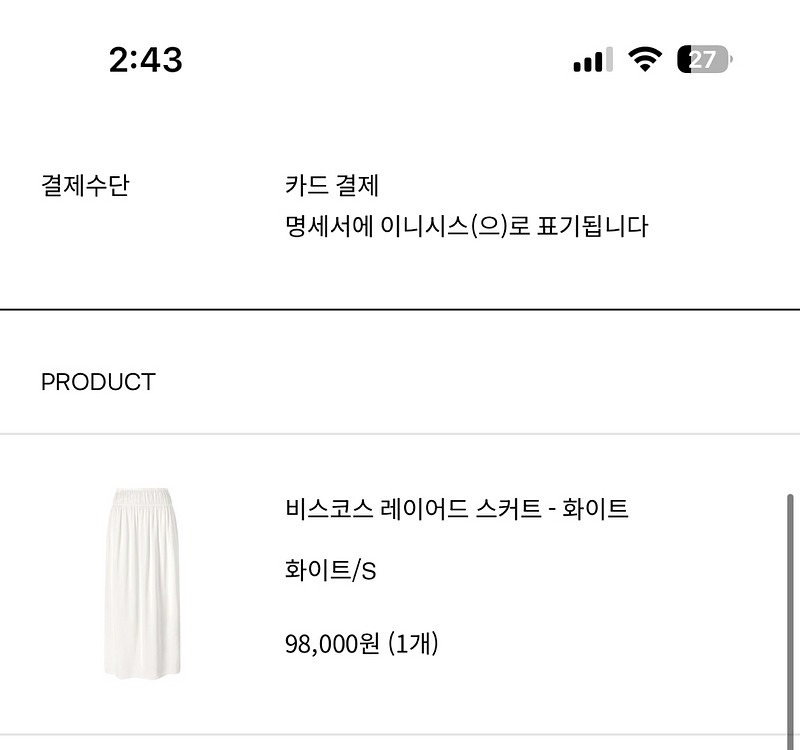Click the gray divider beneath the skirt item
Screen dimensions: 800x750
400,735
